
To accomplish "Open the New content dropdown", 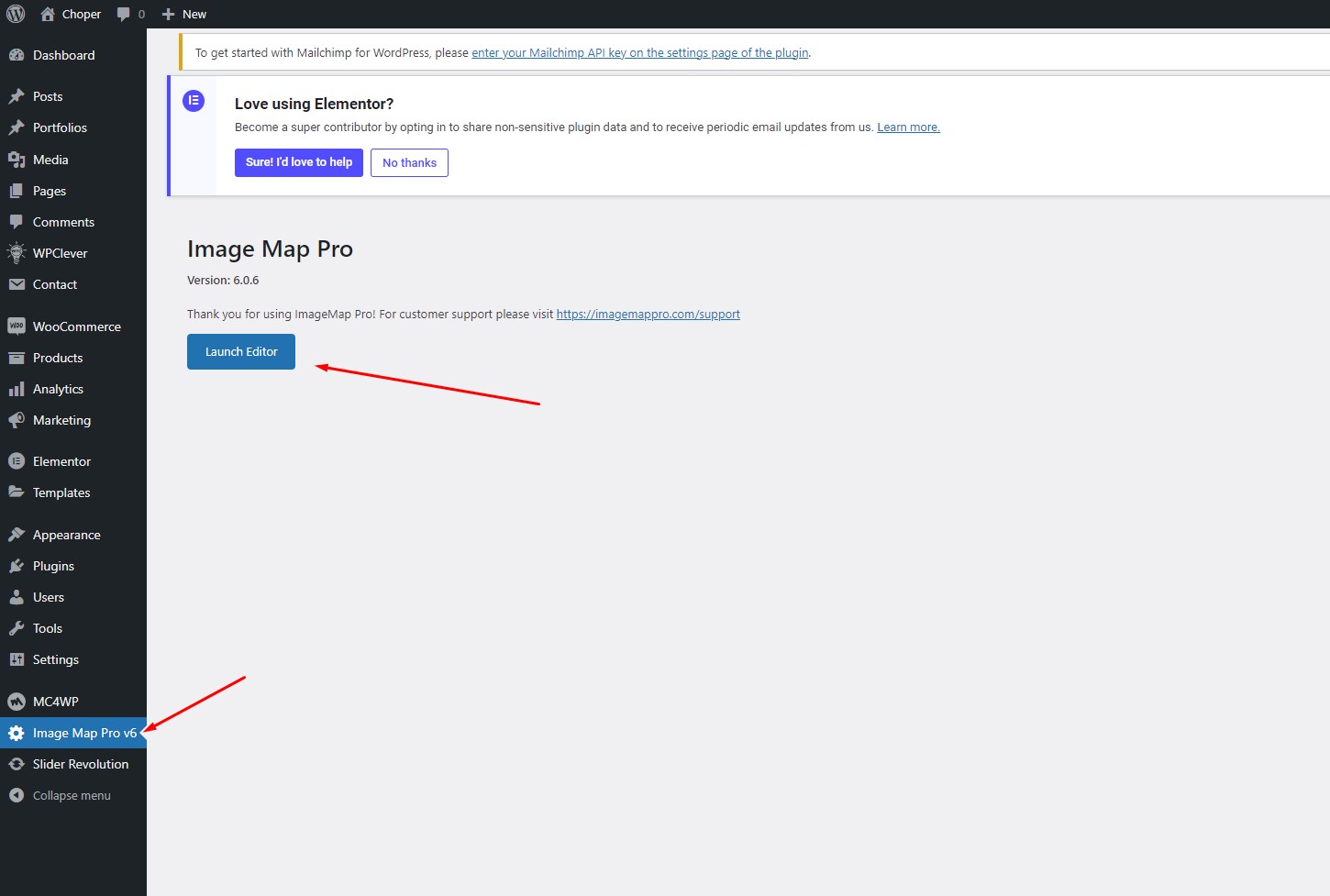I will pos(184,14).
